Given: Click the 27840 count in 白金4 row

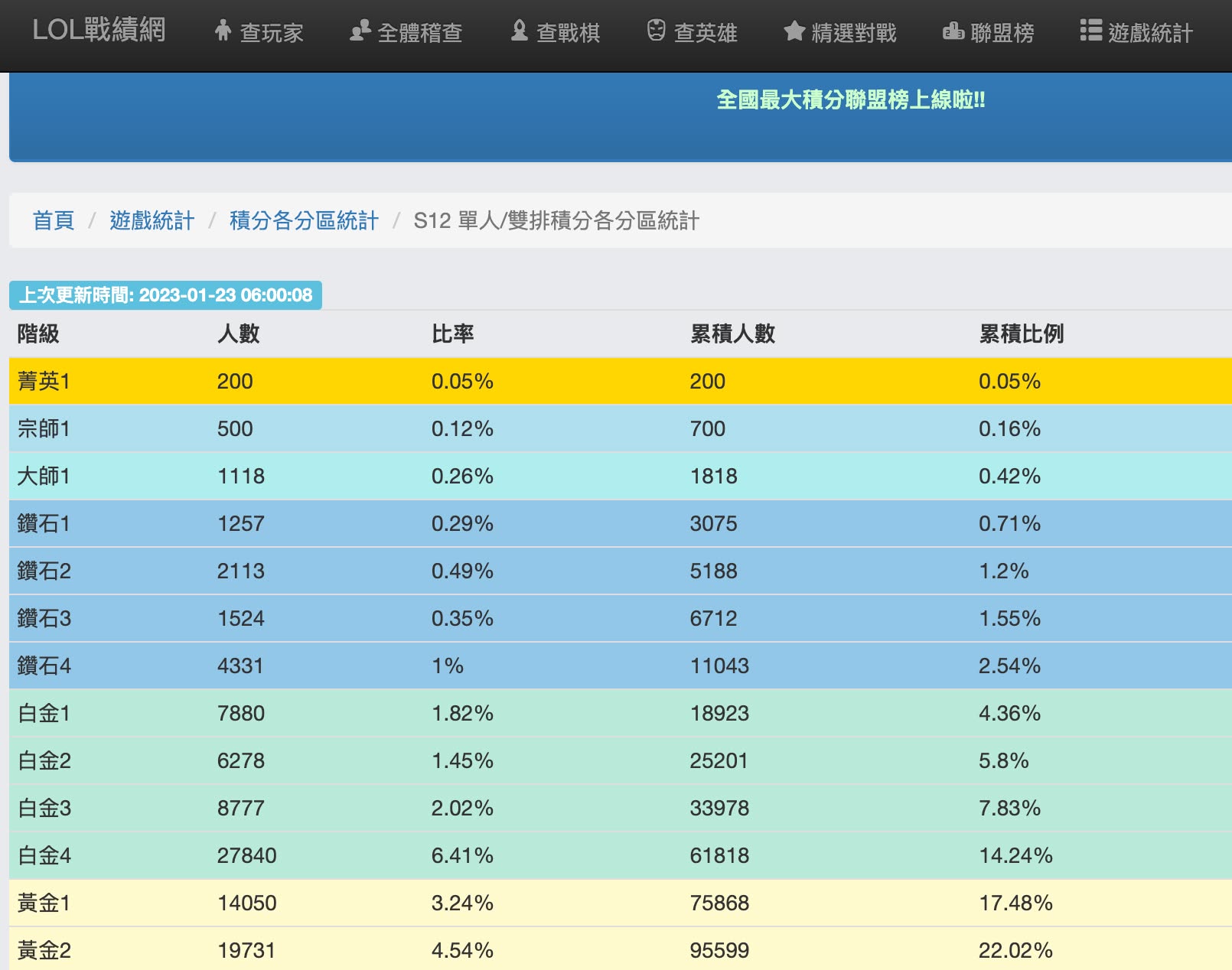Looking at the screenshot, I should [247, 855].
